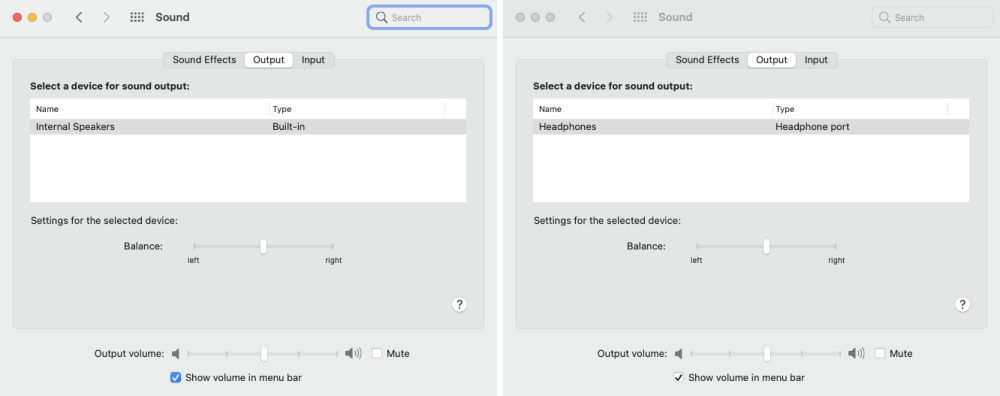Click the loud volume speaker icon in the right window
Viewport: 1000px width, 396px height.
tap(857, 353)
